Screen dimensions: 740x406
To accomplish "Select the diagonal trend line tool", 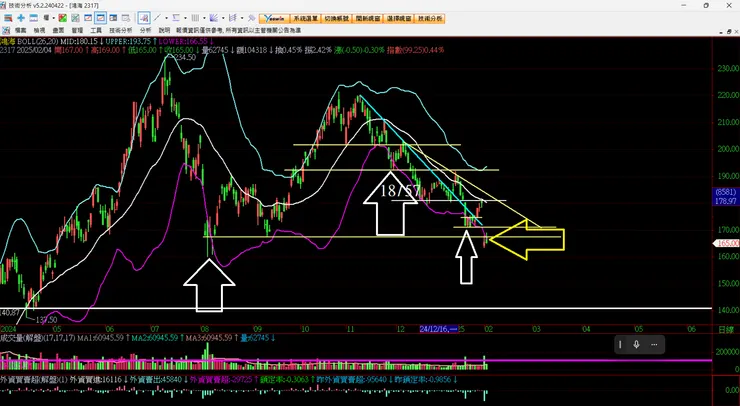I will pos(157,18).
